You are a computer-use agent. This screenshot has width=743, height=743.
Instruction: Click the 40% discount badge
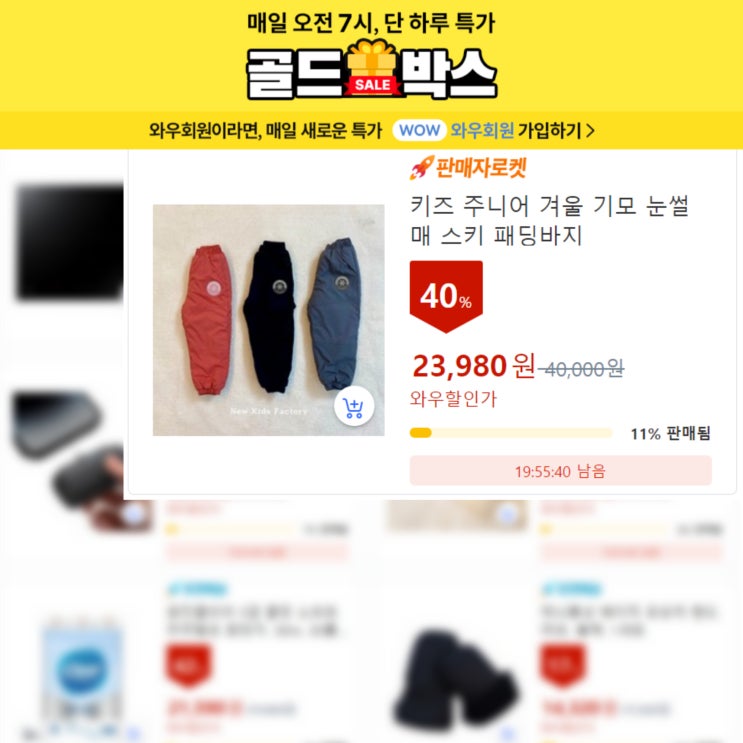point(446,297)
